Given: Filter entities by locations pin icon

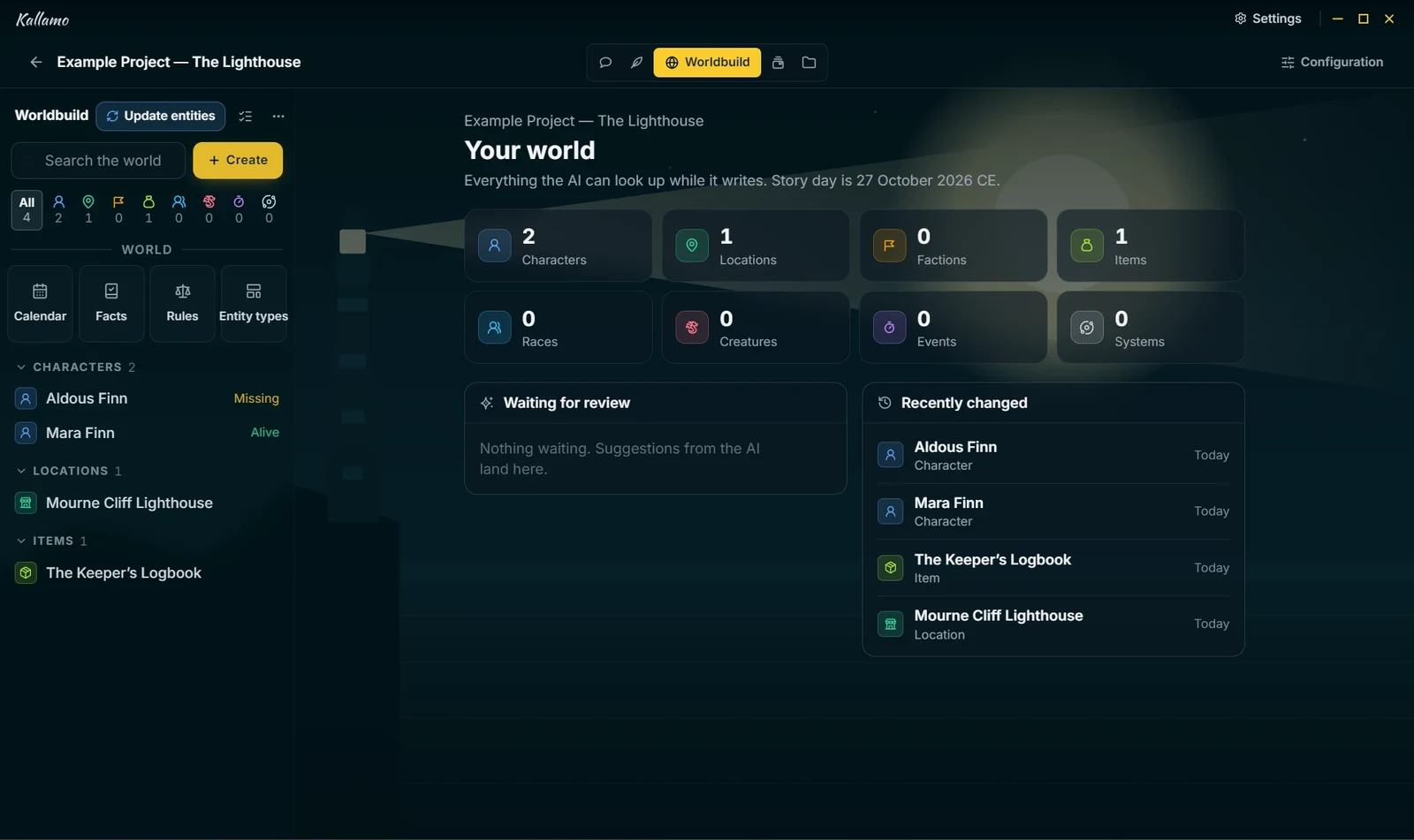Looking at the screenshot, I should click(88, 209).
